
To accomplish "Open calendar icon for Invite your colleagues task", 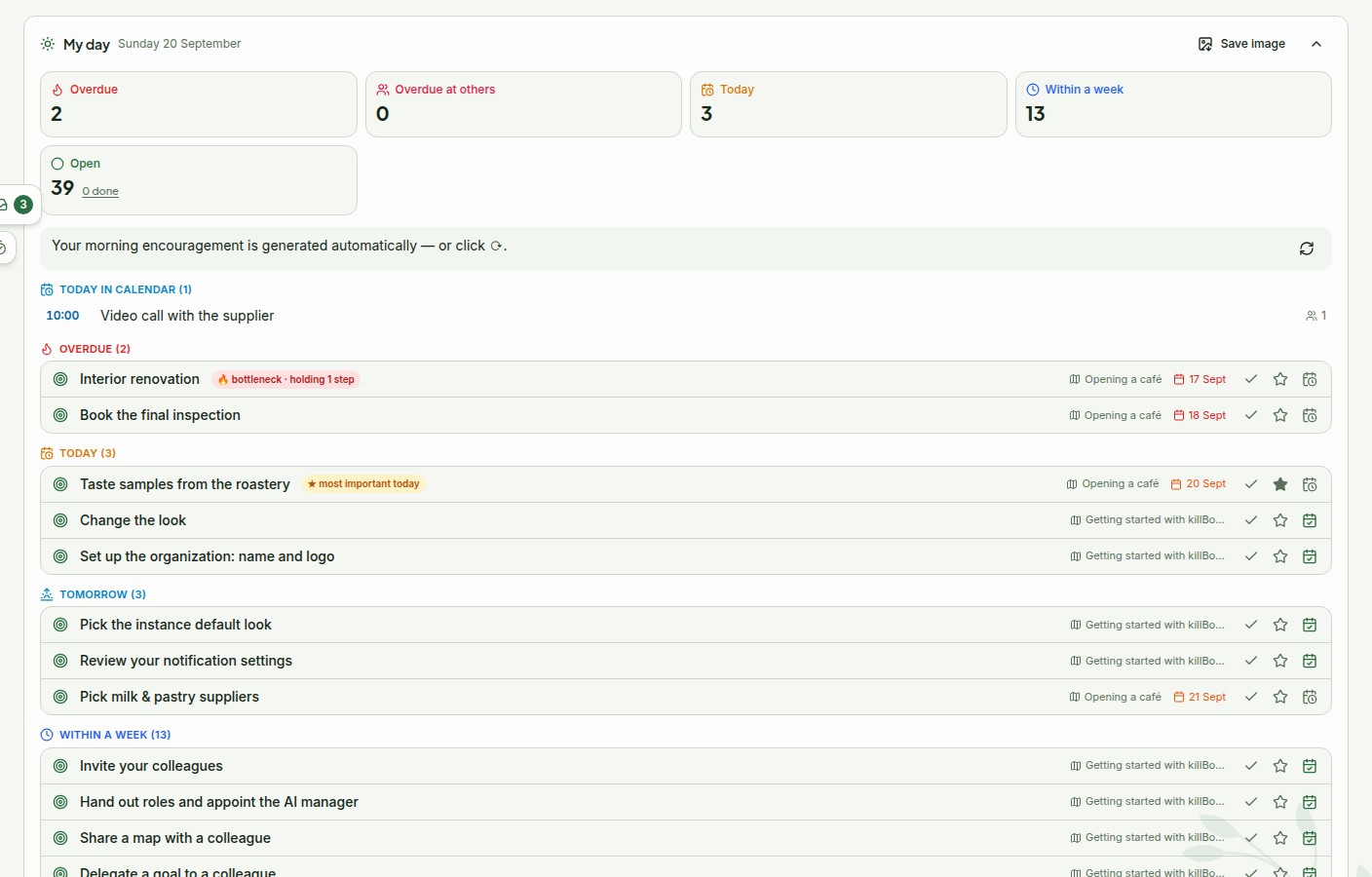I will 1310,766.
